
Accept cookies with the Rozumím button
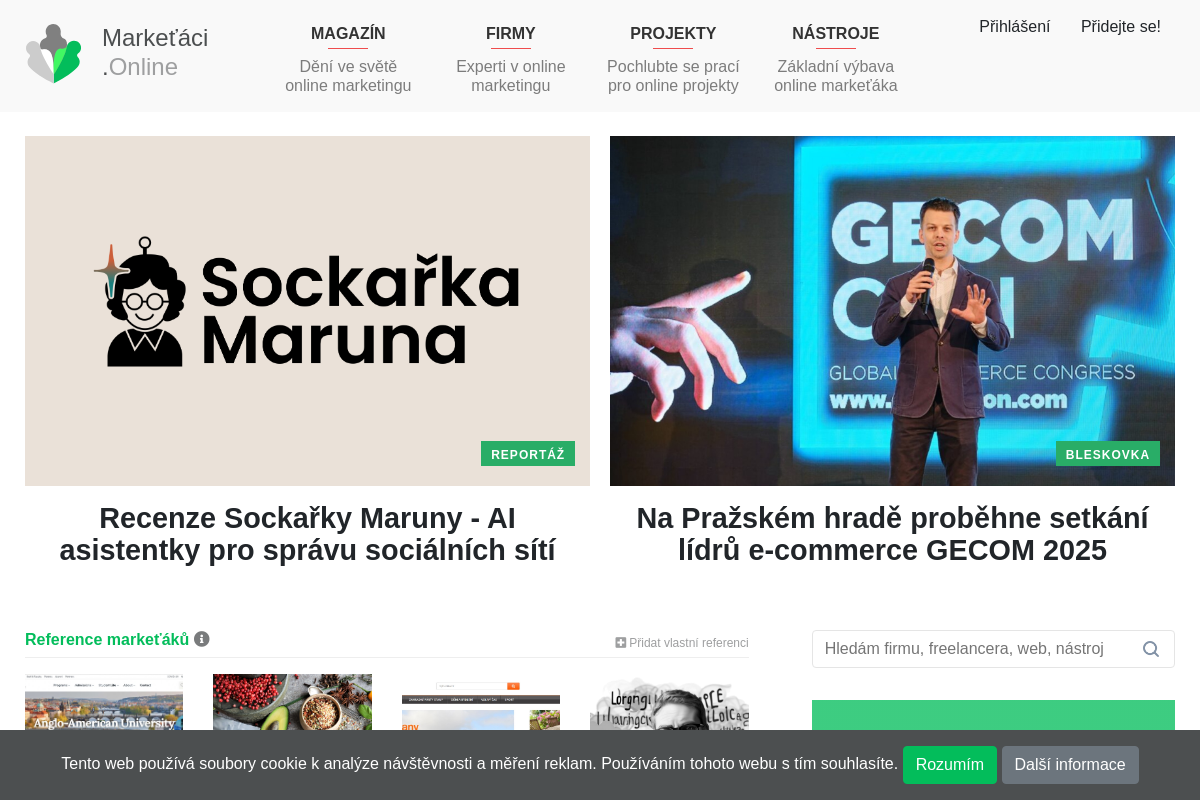950,765
